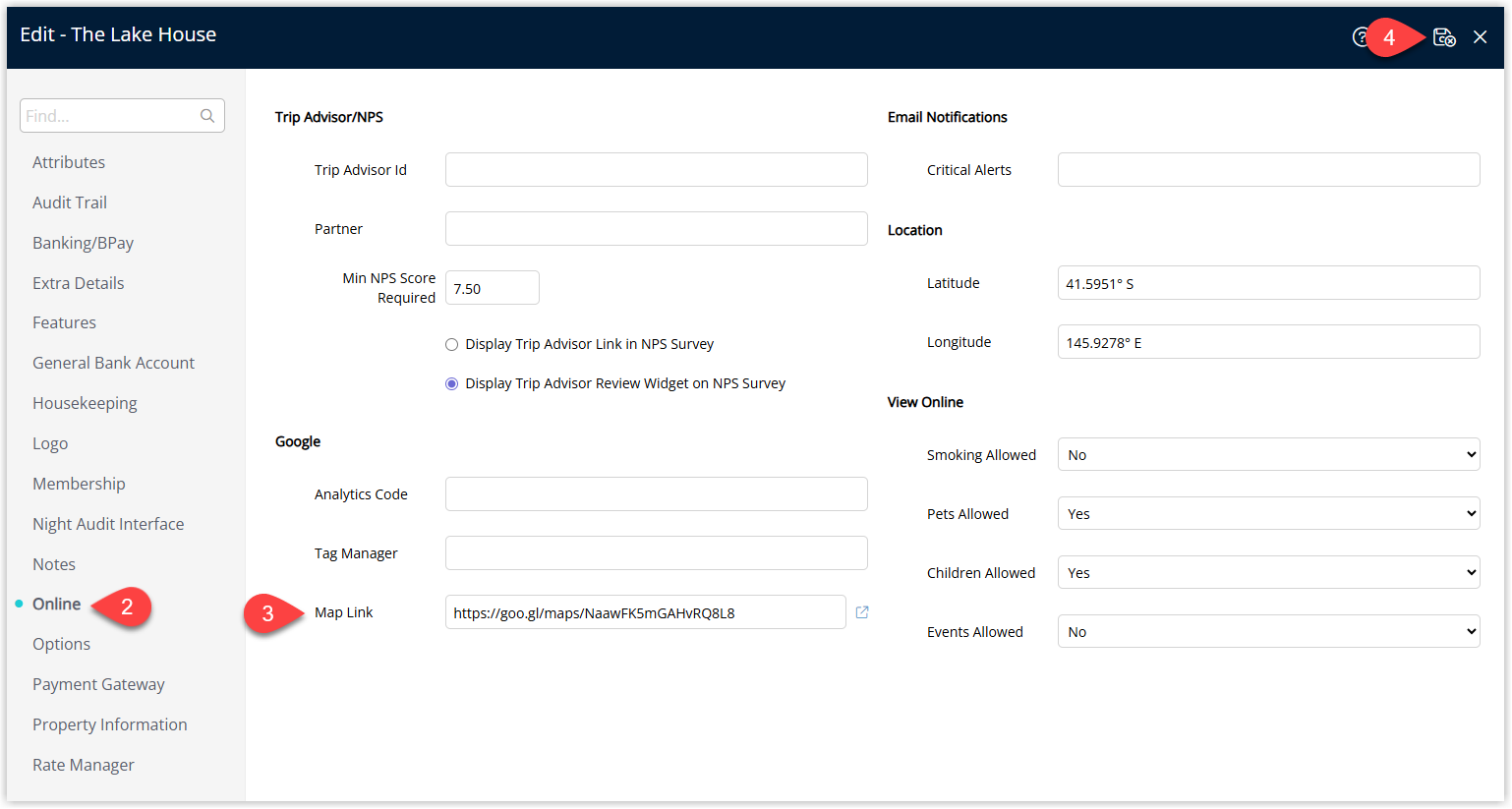Open Audit Trail section

[70, 202]
